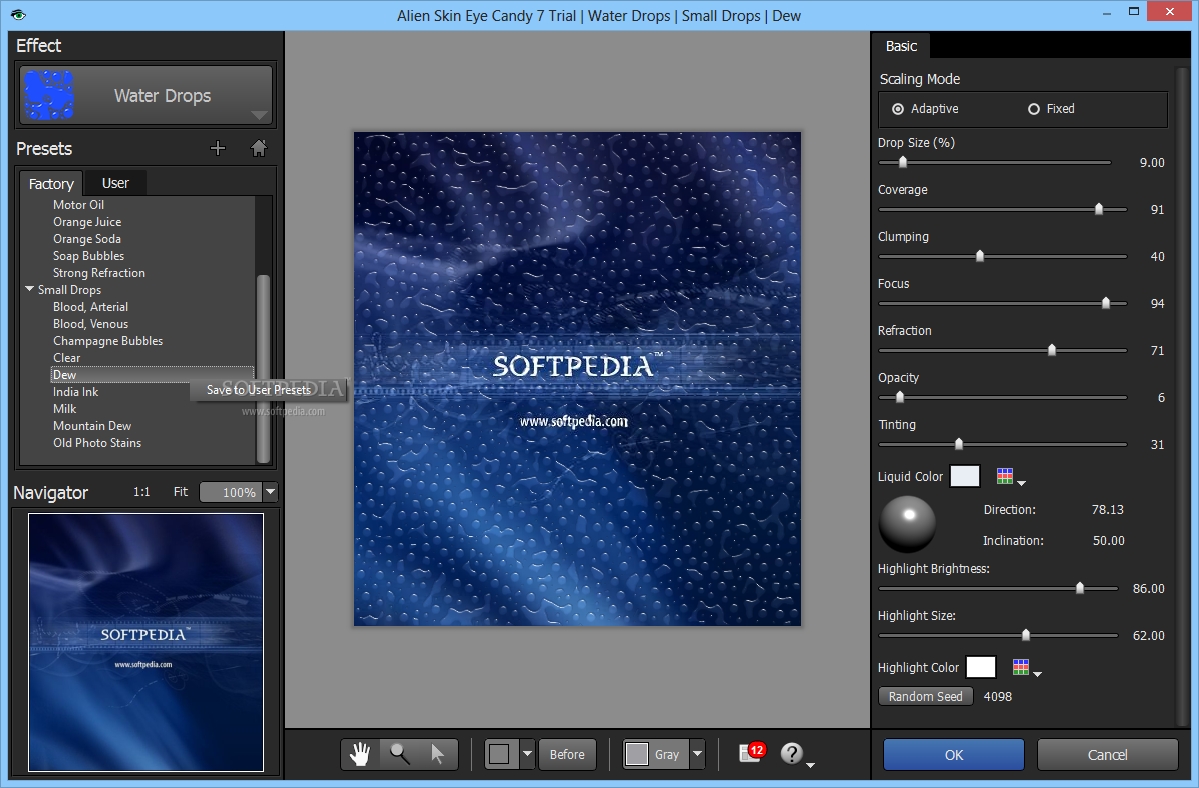Click the lighting direction sphere control
Image resolution: width=1199 pixels, height=788 pixels.
pyautogui.click(x=907, y=524)
